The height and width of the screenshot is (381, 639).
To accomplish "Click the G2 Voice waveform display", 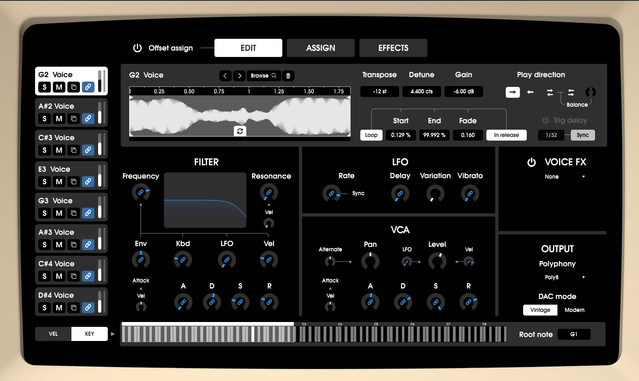I will pos(240,116).
